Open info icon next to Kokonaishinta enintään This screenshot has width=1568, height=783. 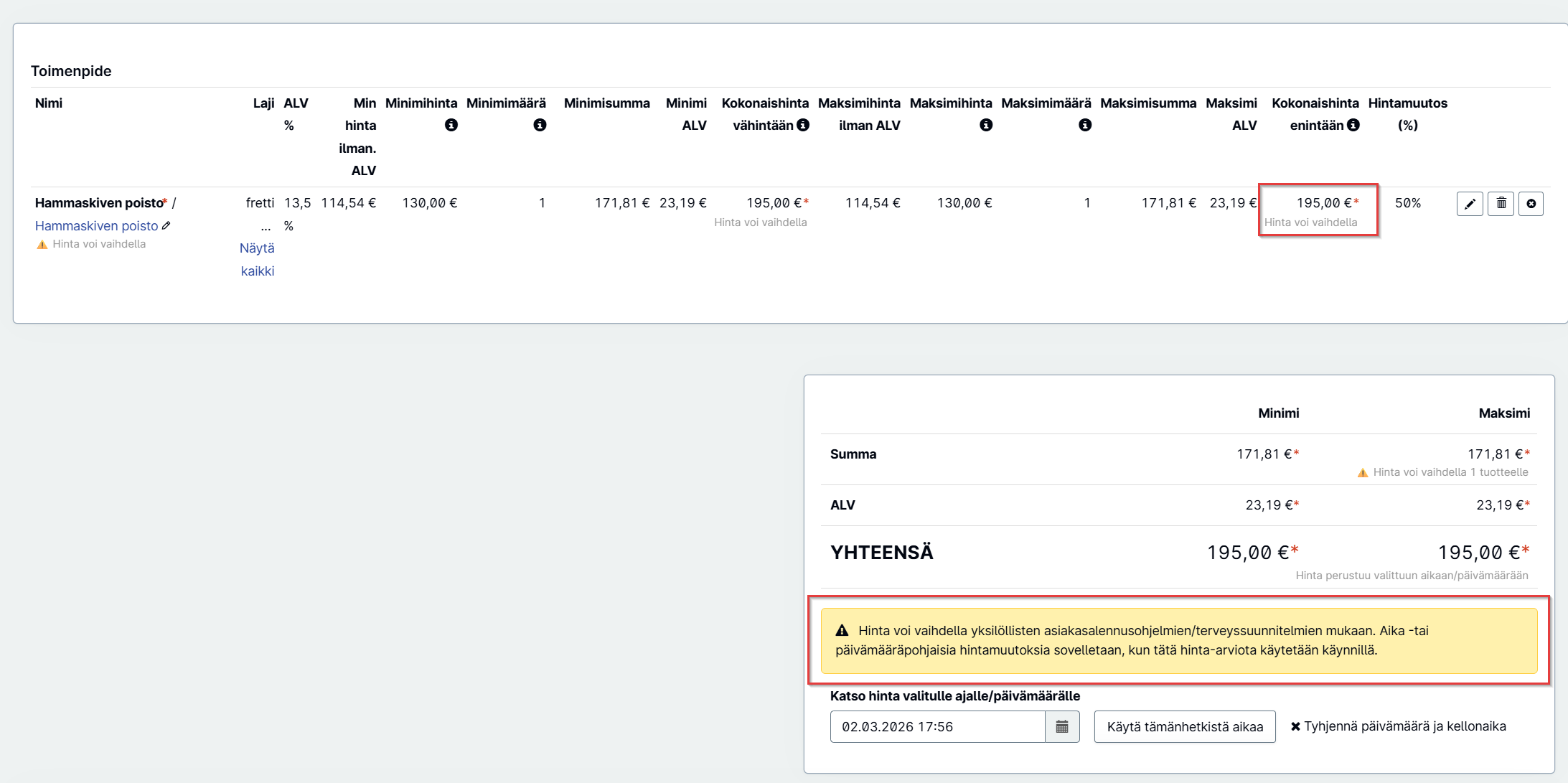tap(1353, 125)
